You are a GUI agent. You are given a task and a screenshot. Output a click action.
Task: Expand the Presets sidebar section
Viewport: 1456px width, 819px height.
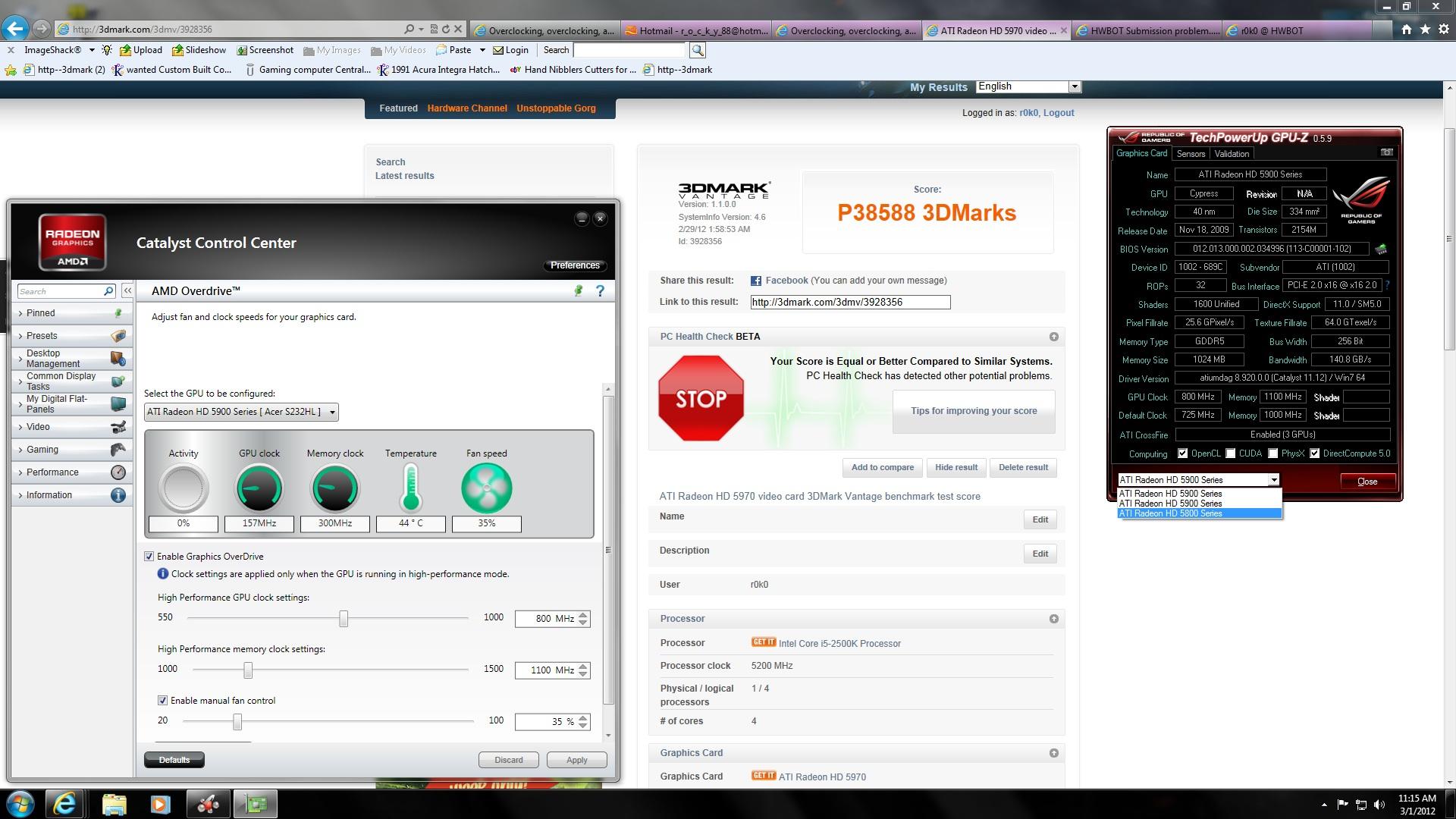(72, 336)
